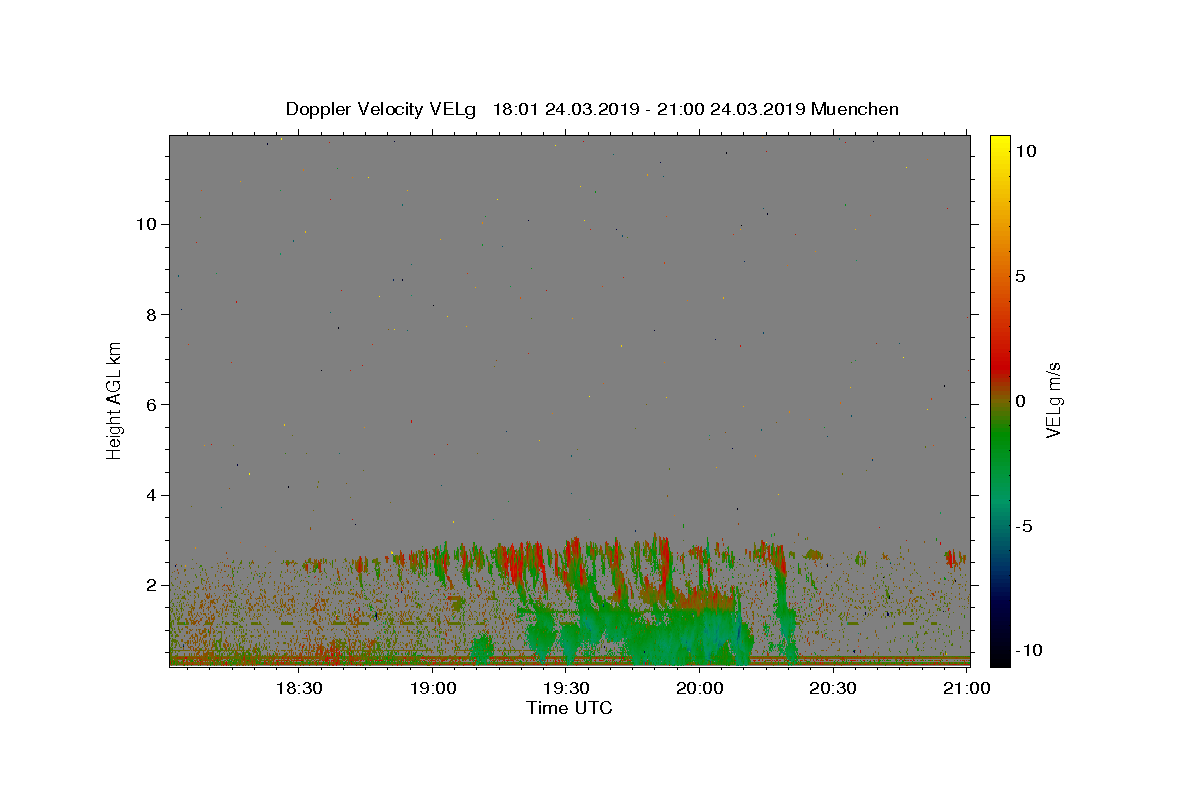Click the 20:00 time tick label

coord(700,688)
